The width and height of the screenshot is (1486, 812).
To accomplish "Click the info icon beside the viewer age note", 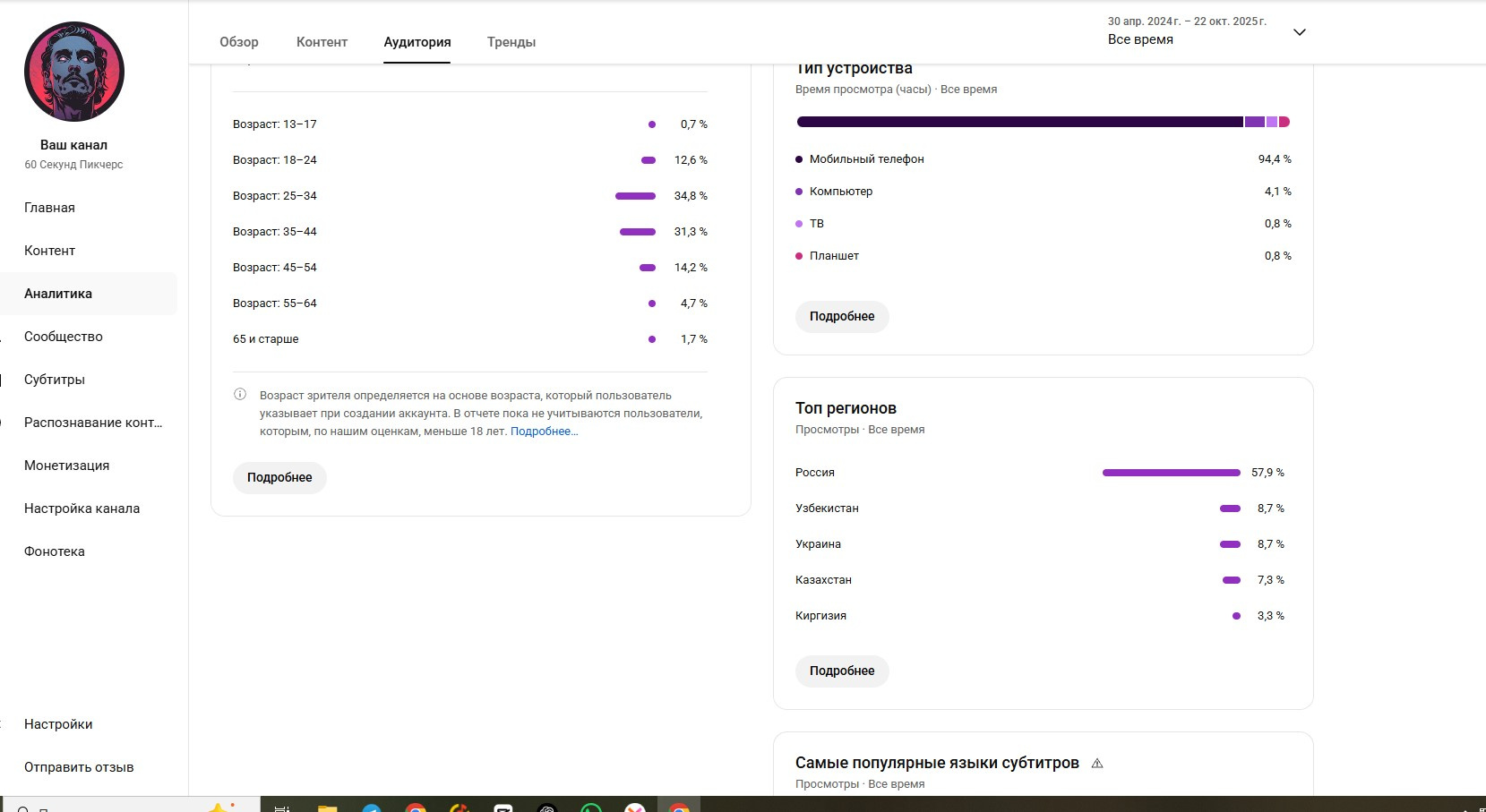I will click(x=240, y=394).
